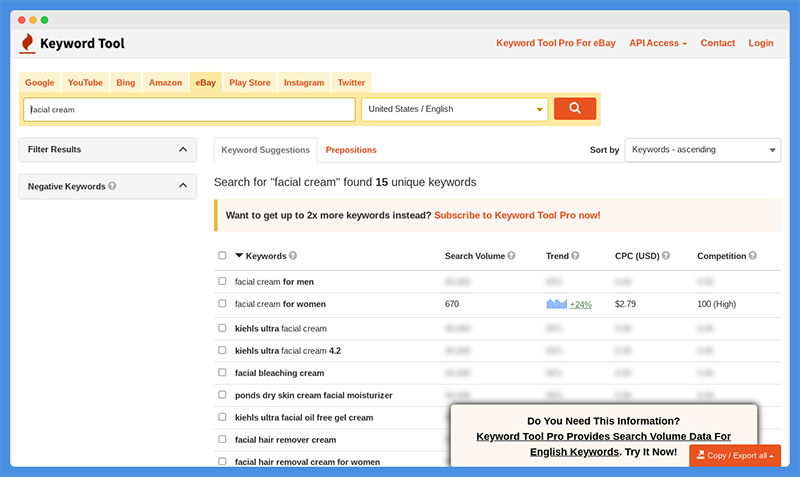Click the +24% trend link

(581, 305)
